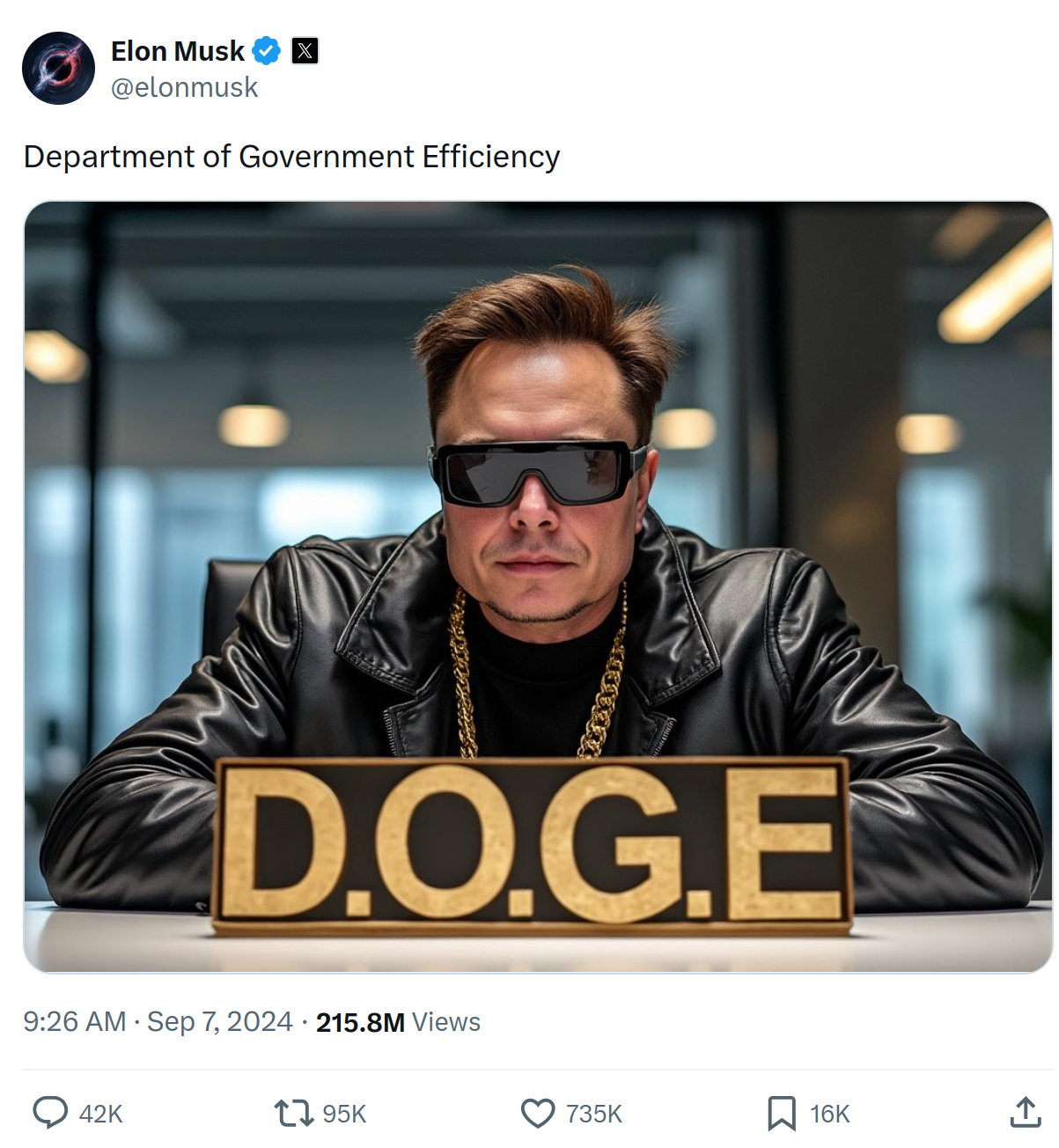Click the 9:26 AM timestamp
The height and width of the screenshot is (1148, 1059).
[75, 1021]
